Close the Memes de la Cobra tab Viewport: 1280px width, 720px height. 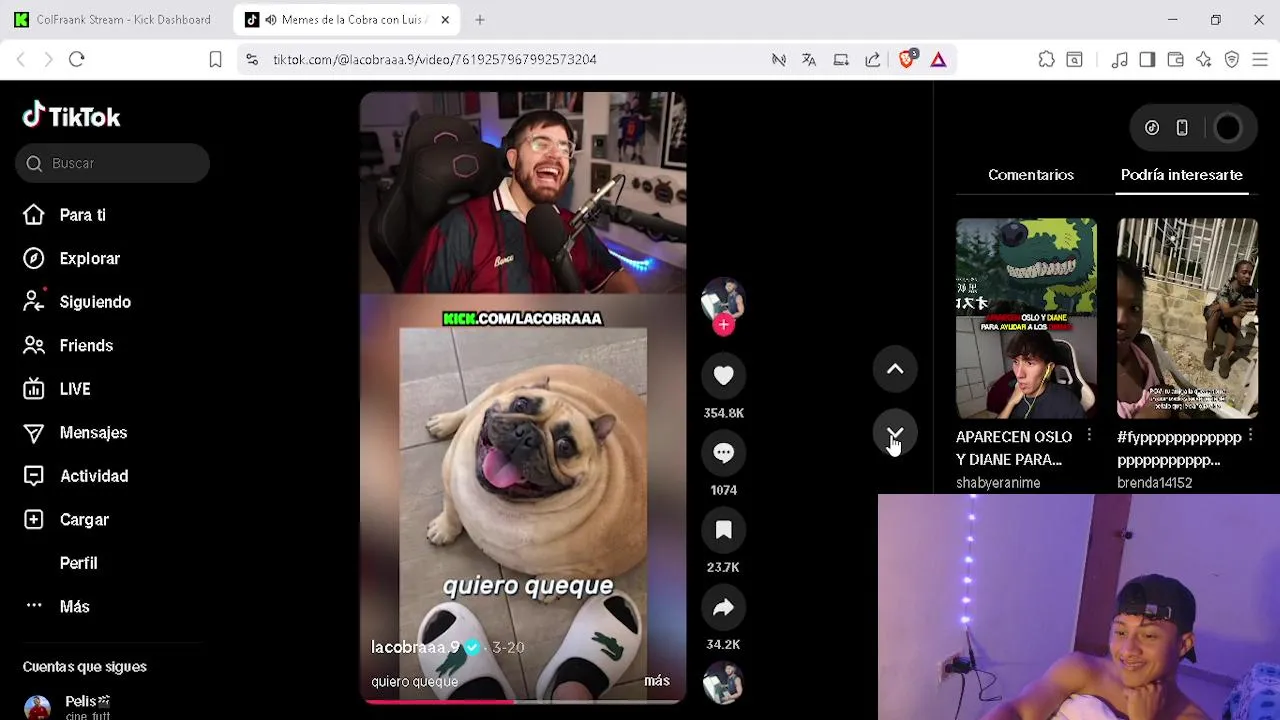coord(445,19)
